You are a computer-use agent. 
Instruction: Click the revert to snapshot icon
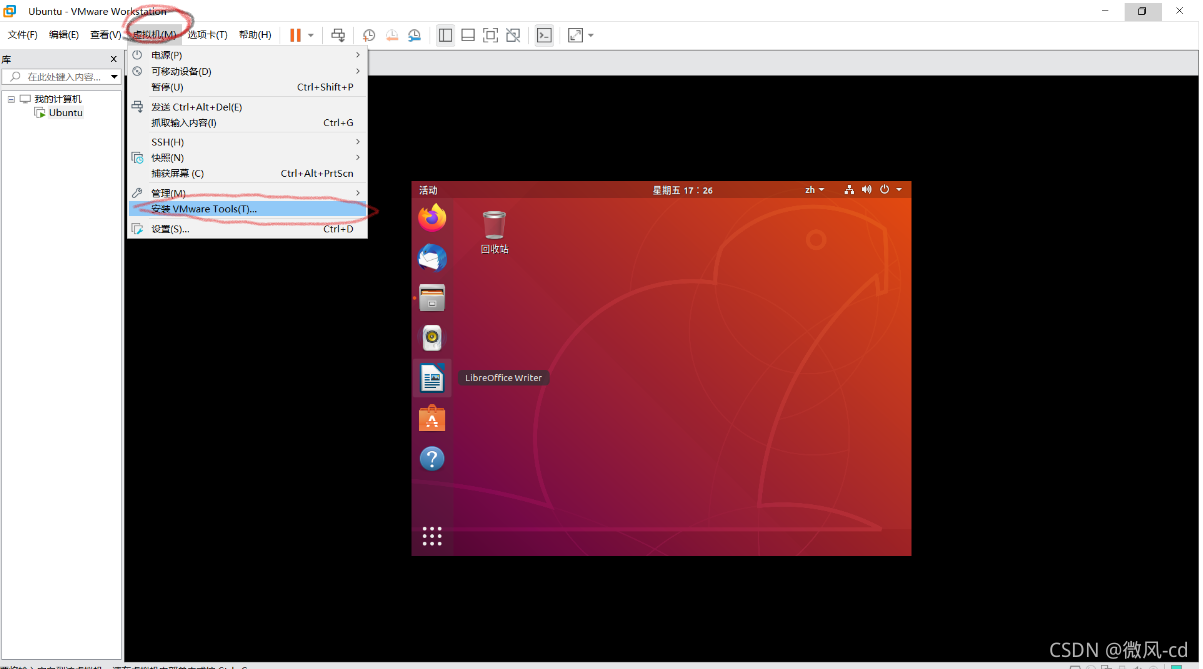pos(392,35)
